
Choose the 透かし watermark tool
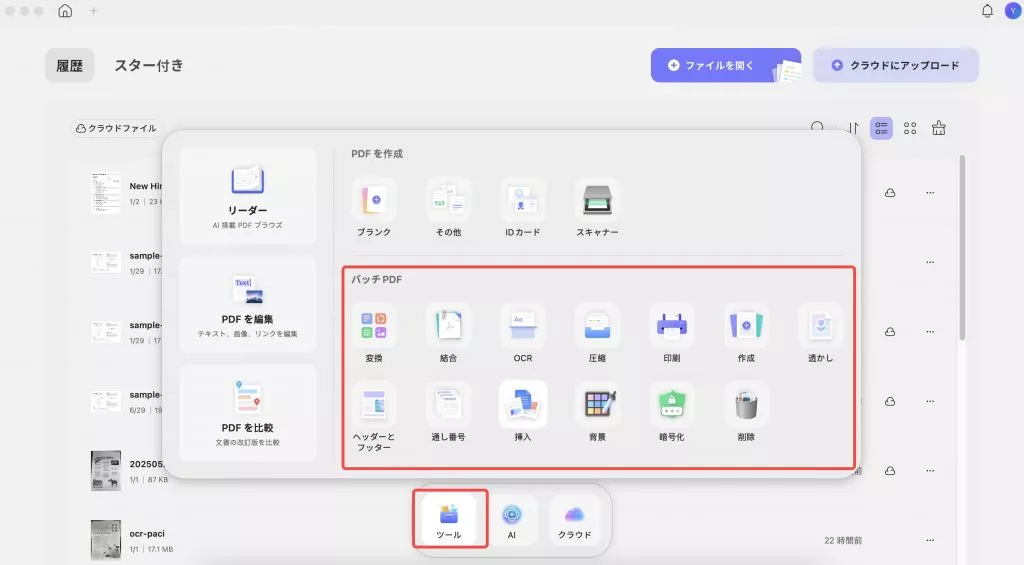[x=820, y=334]
